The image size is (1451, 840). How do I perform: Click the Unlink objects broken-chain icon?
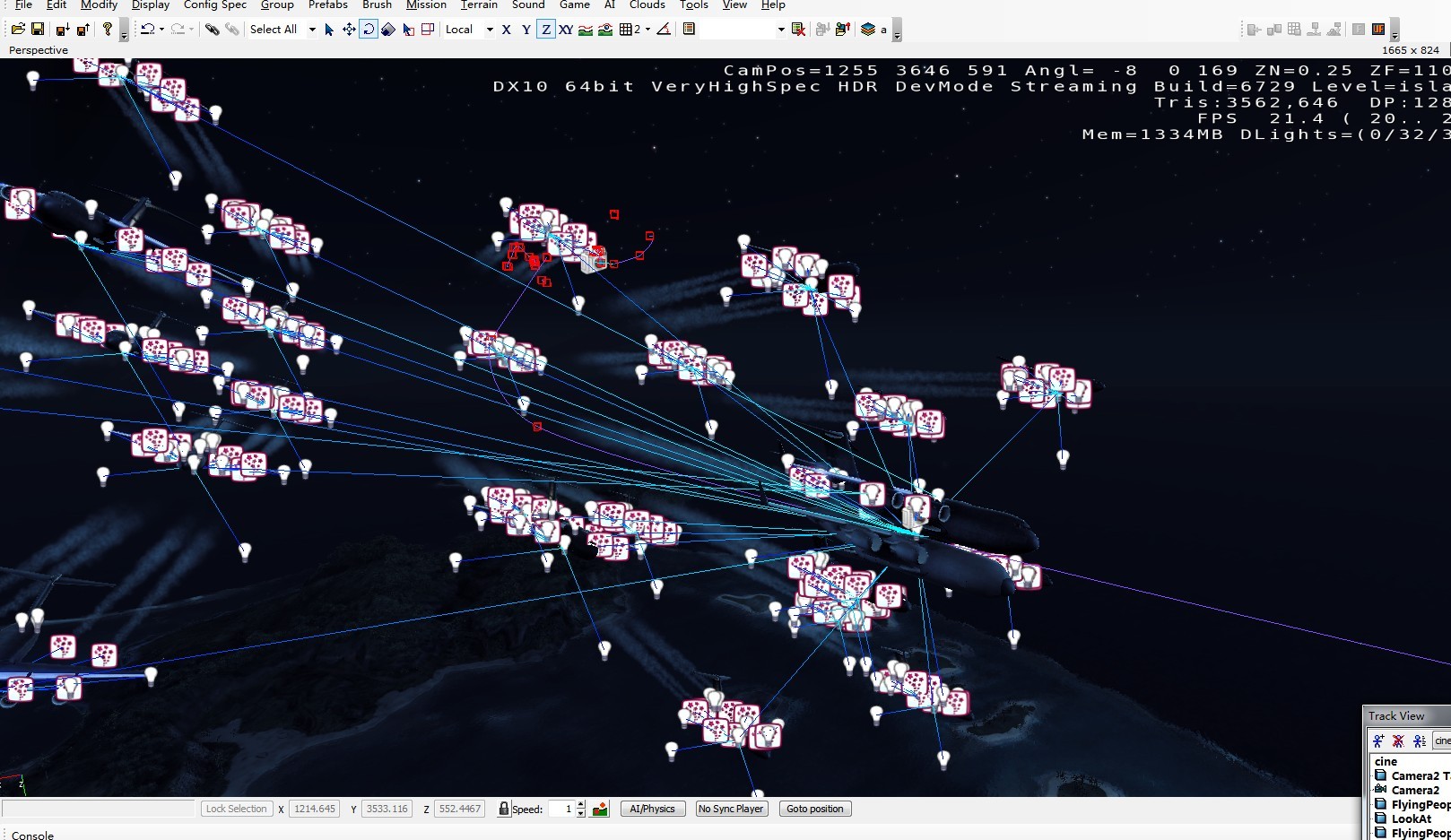click(x=232, y=30)
